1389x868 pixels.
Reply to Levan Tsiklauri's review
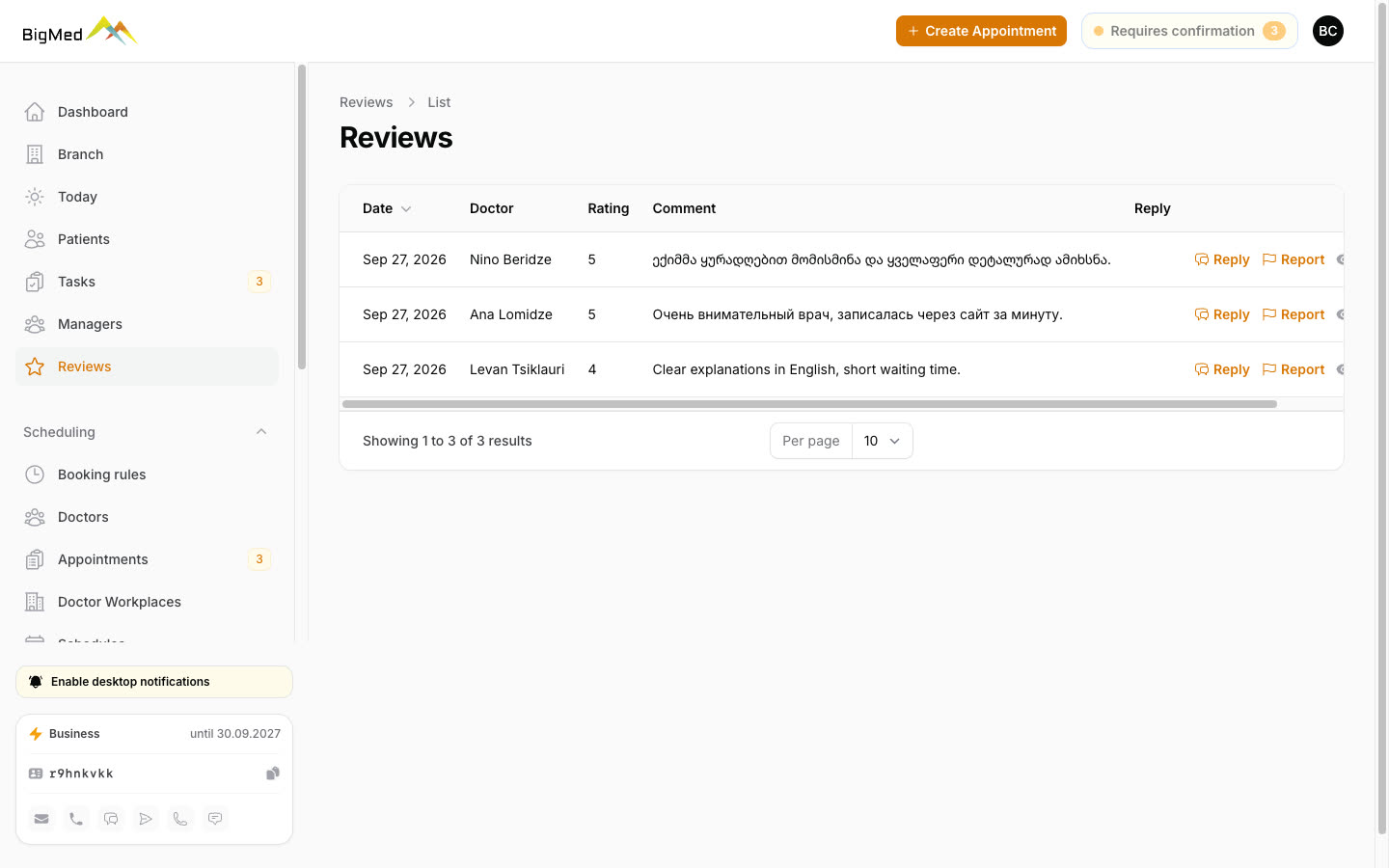pos(1222,369)
